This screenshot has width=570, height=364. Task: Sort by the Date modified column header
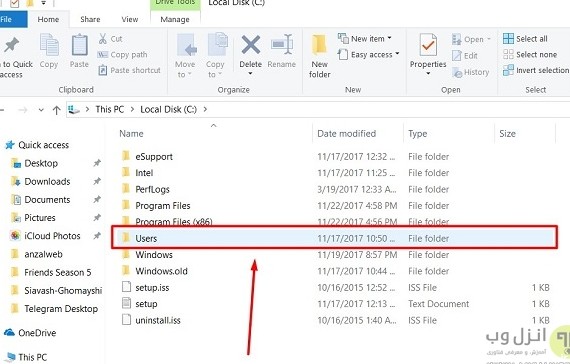tap(346, 133)
